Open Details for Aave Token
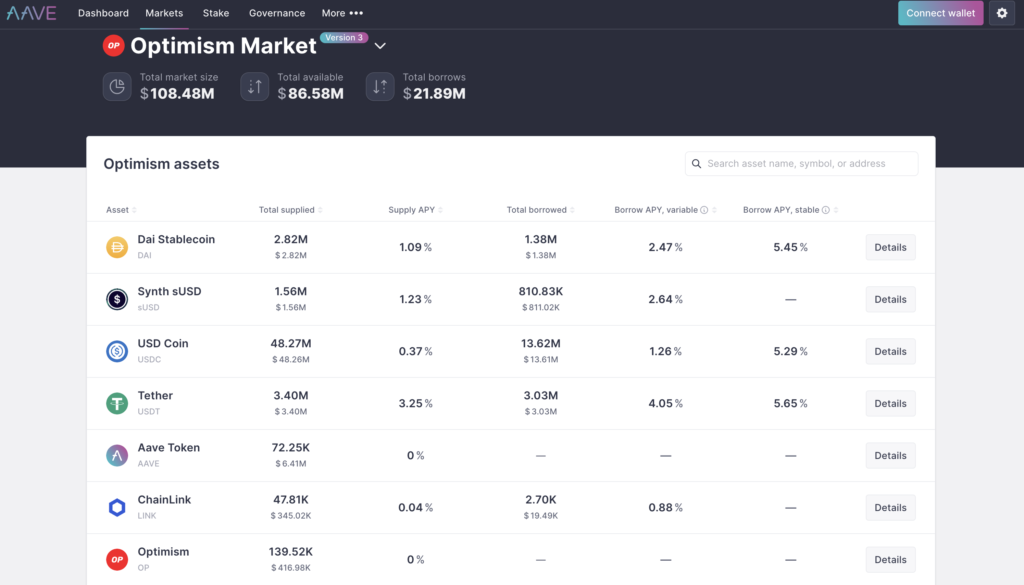The width and height of the screenshot is (1024, 585). coord(890,455)
